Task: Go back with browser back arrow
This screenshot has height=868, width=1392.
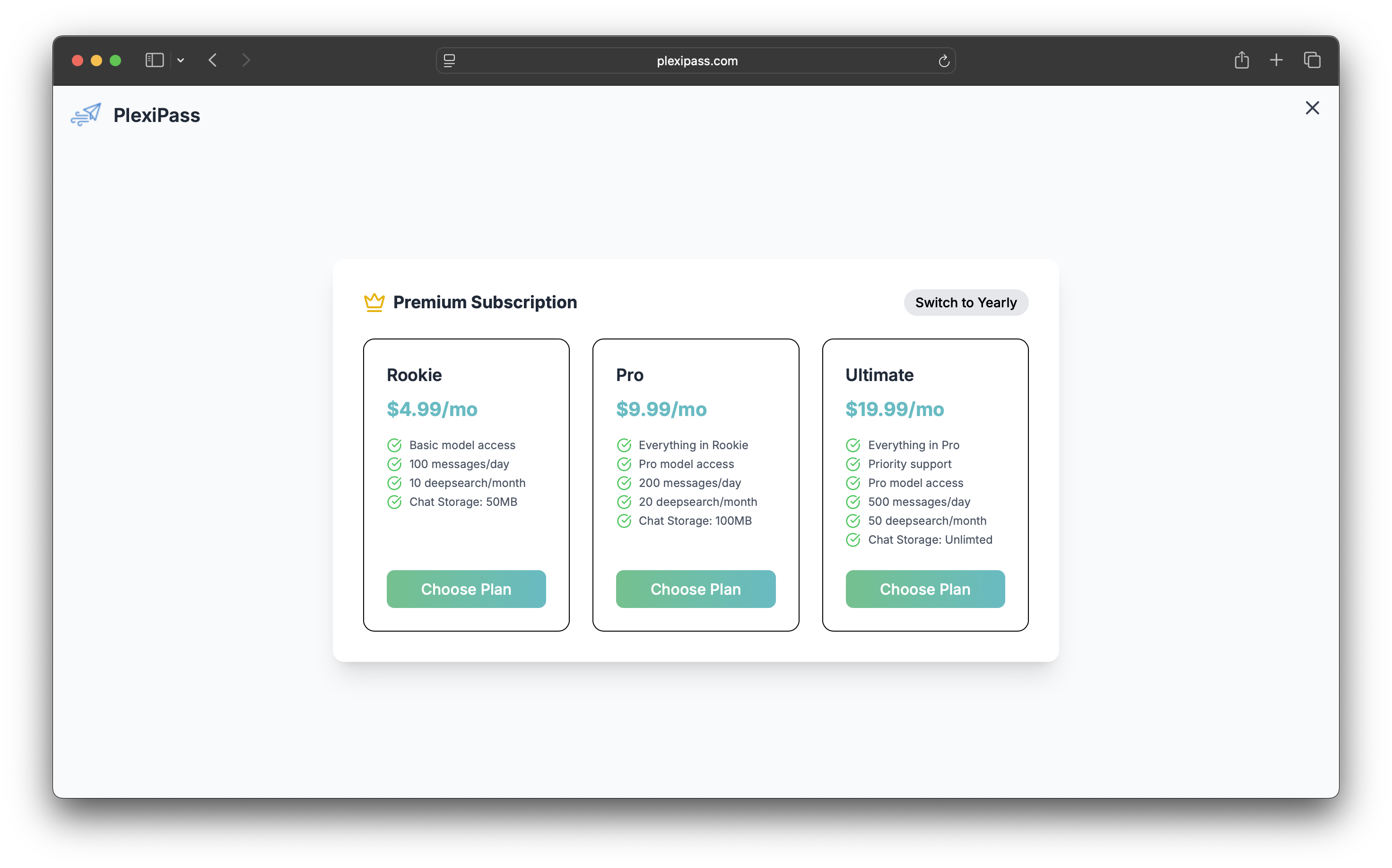Action: [x=213, y=61]
